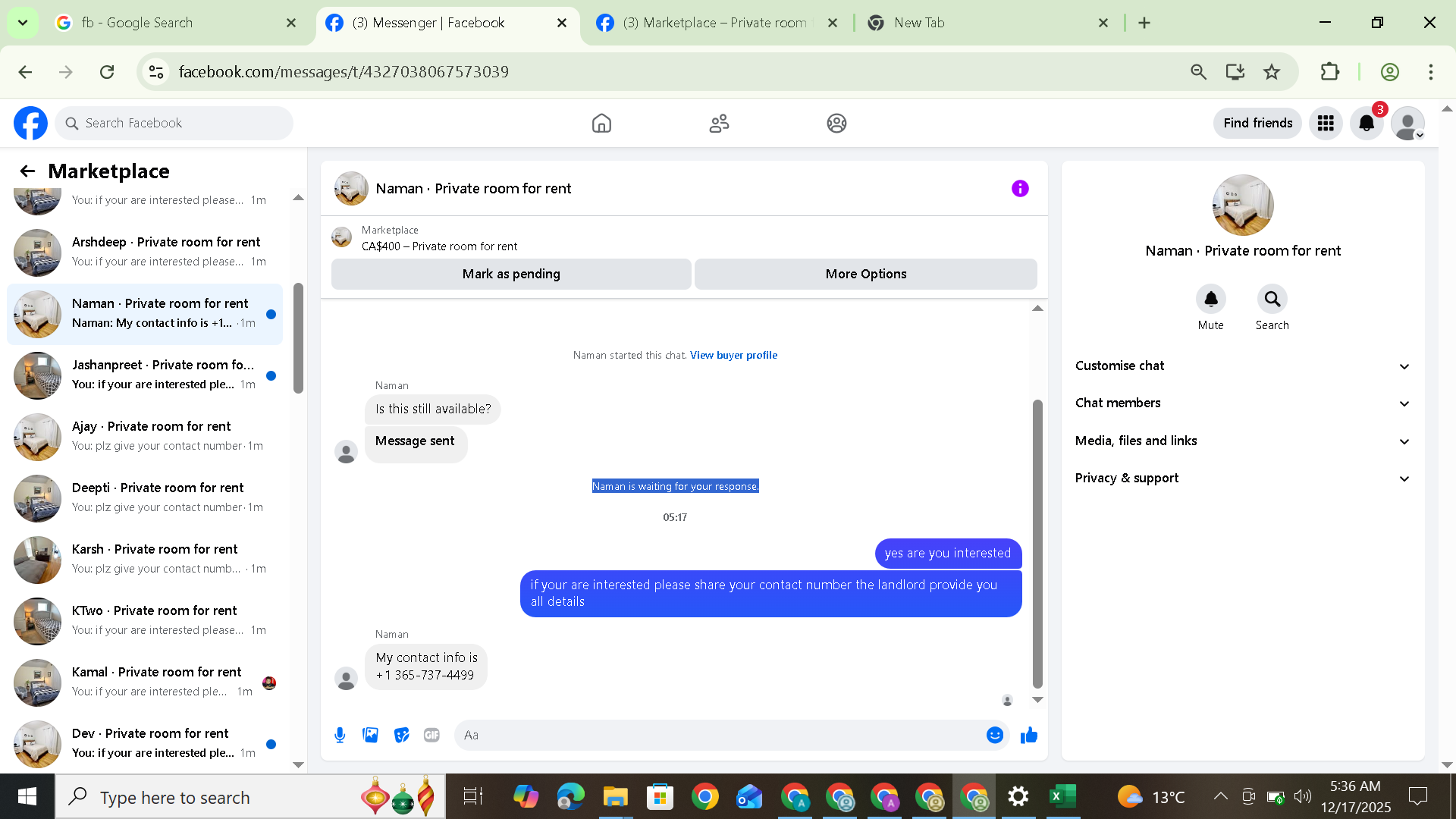Image resolution: width=1456 pixels, height=819 pixels.
Task: Send a thumbs-up like
Action: tap(1029, 735)
